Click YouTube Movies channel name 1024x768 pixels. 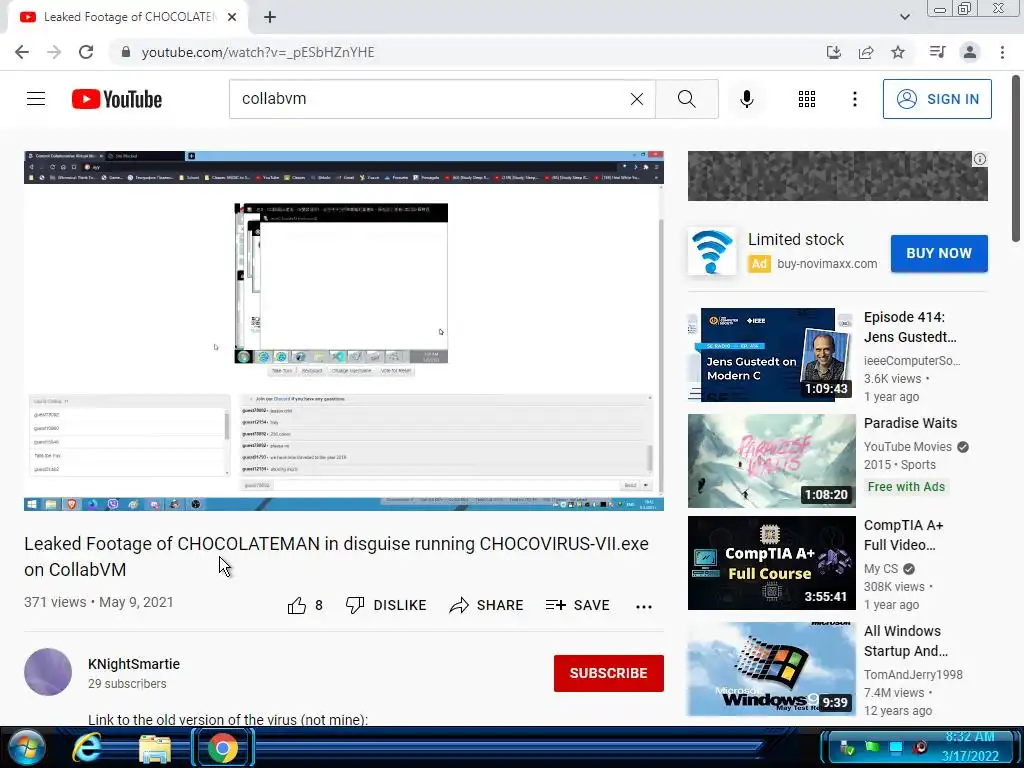(x=908, y=447)
